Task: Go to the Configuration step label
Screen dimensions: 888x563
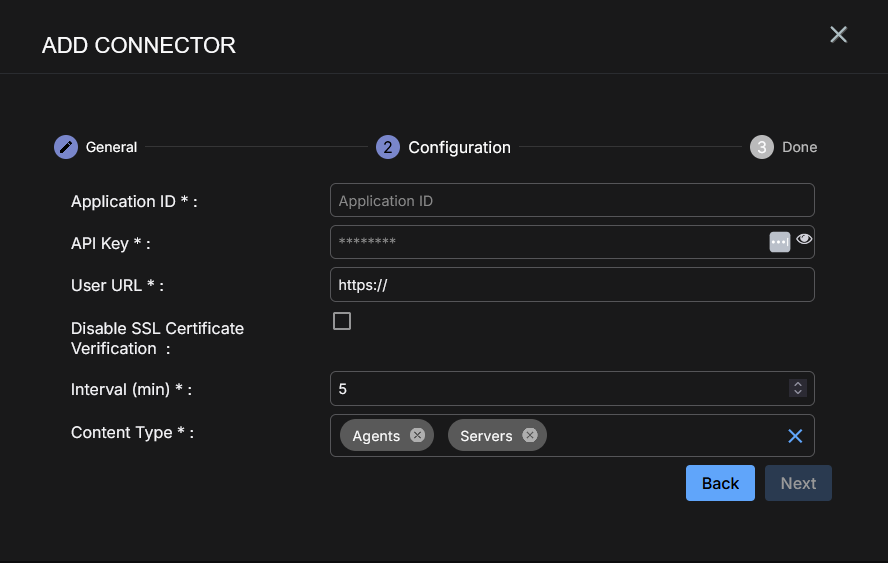Action: click(459, 147)
